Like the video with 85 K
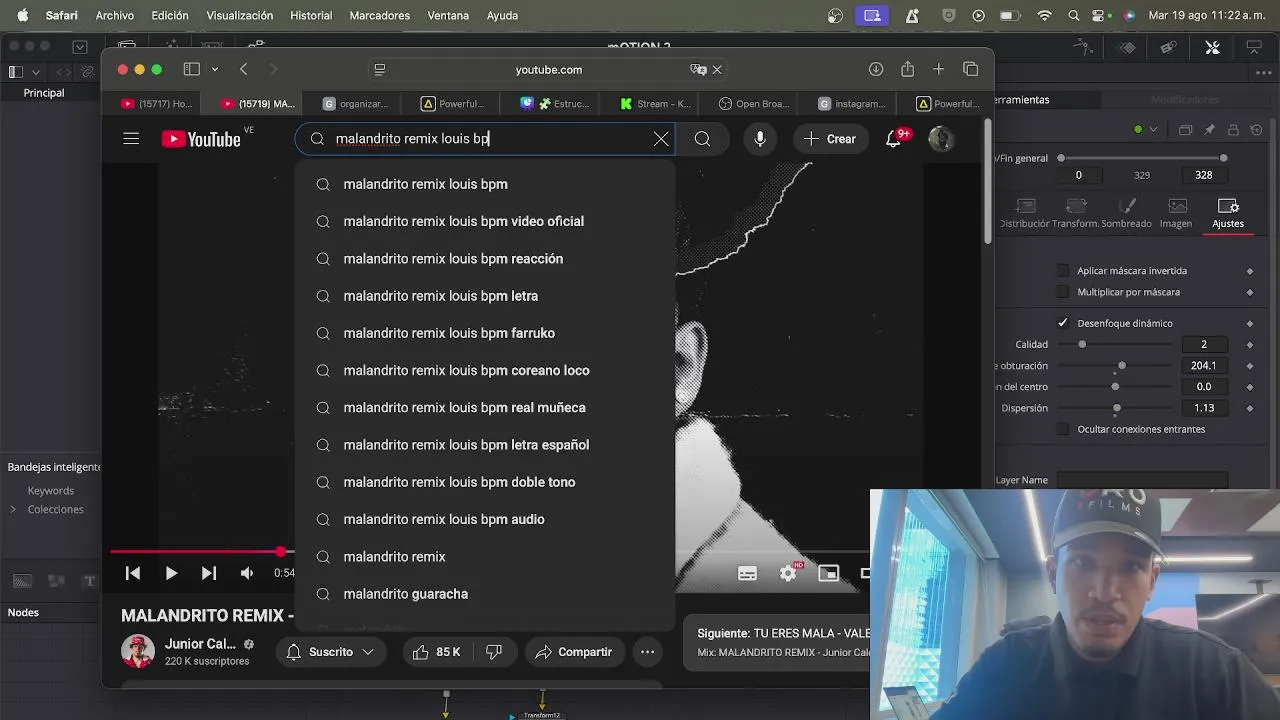 (436, 652)
